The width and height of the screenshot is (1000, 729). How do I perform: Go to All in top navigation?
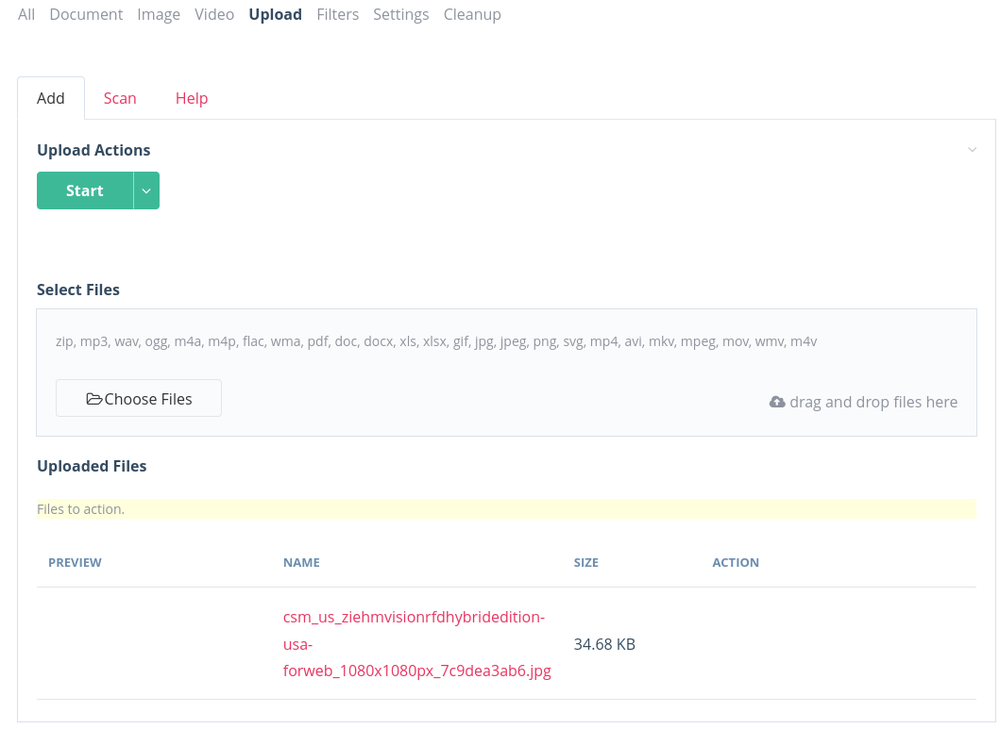coord(26,14)
